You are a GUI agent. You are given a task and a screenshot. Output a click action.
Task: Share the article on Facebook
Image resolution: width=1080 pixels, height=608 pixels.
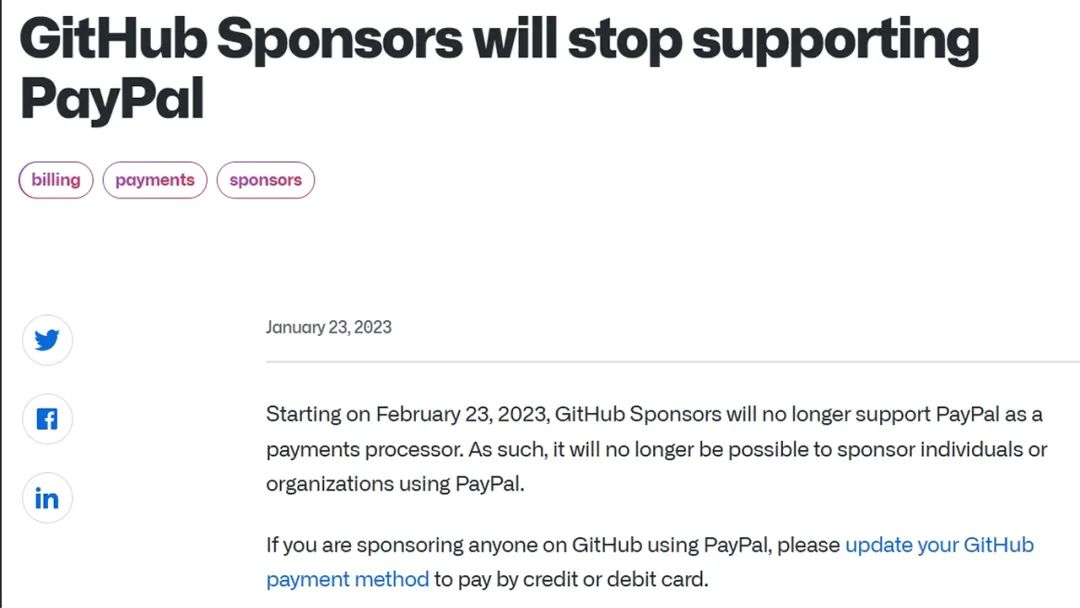[x=47, y=419]
